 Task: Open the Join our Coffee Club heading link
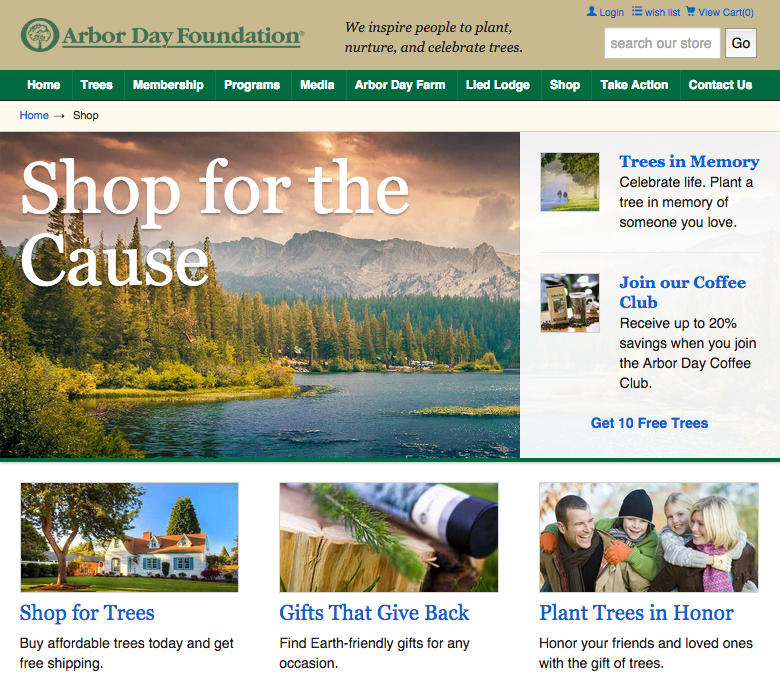(x=682, y=292)
